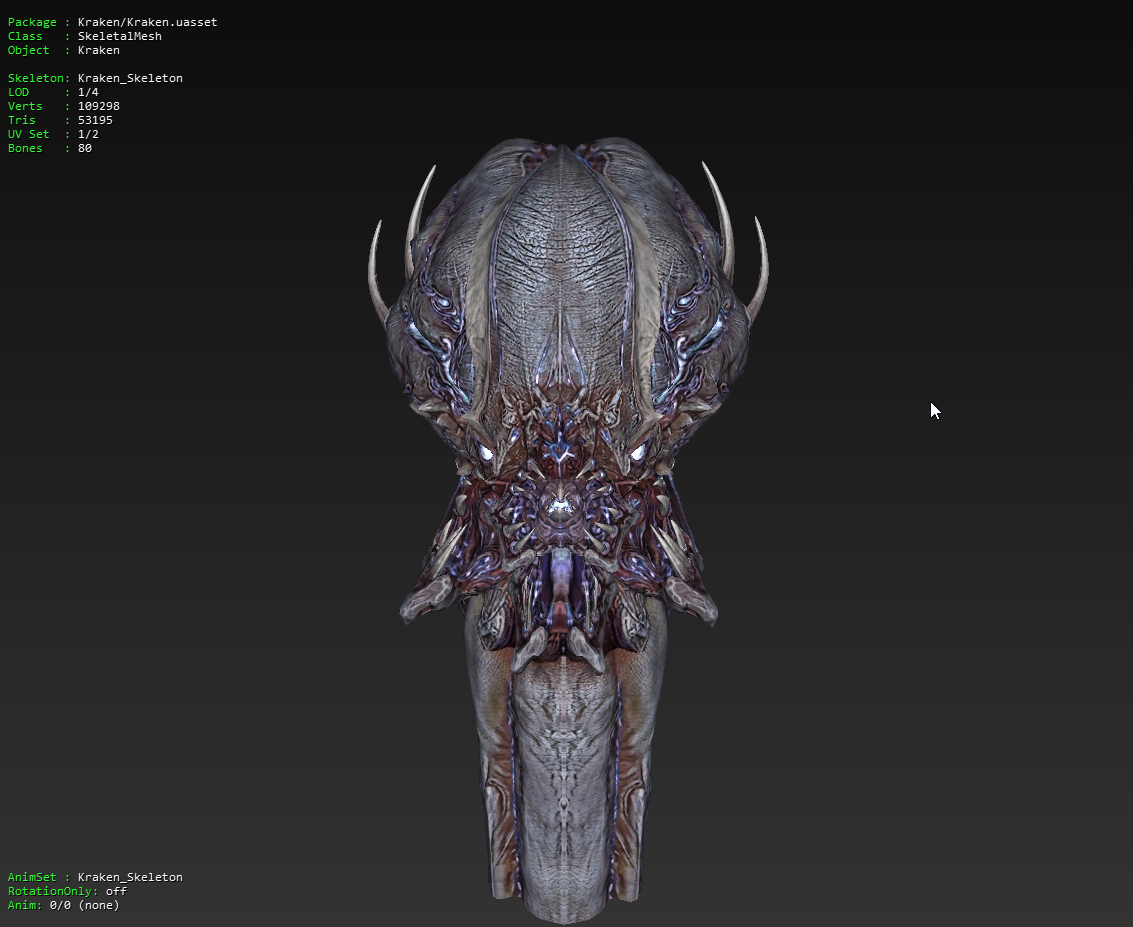
Task: Select the Object name Kraken text
Action: (98, 50)
